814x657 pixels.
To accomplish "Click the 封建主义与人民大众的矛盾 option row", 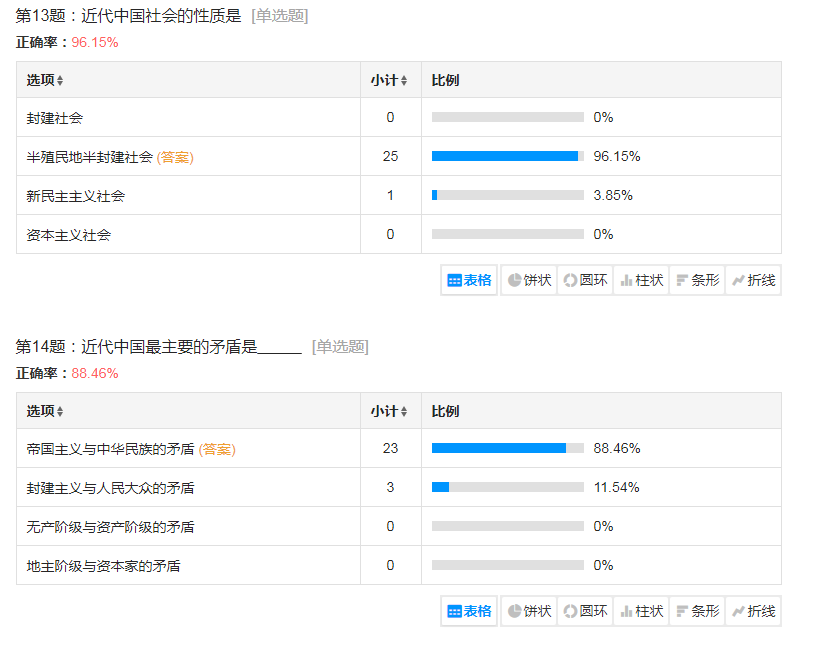I will tap(110, 488).
